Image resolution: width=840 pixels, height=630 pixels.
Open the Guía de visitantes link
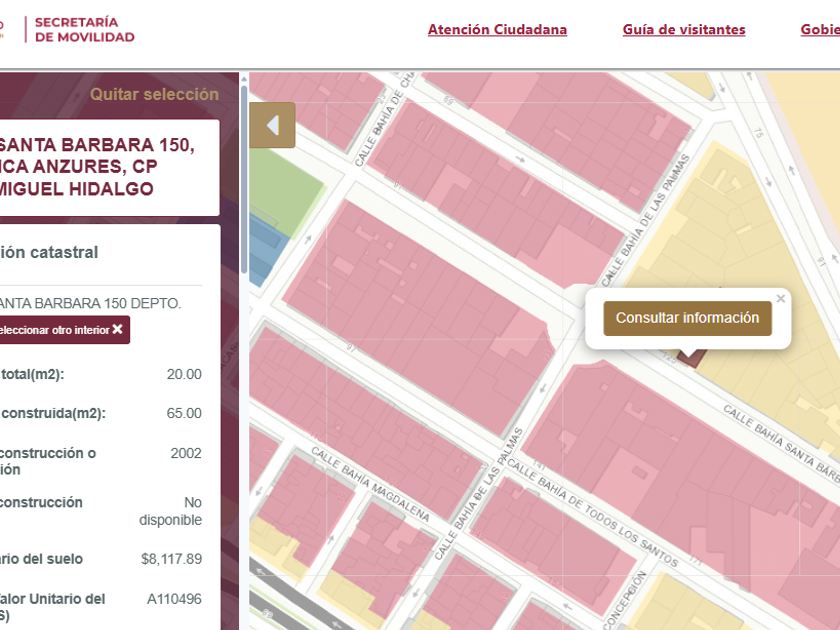coord(684,29)
